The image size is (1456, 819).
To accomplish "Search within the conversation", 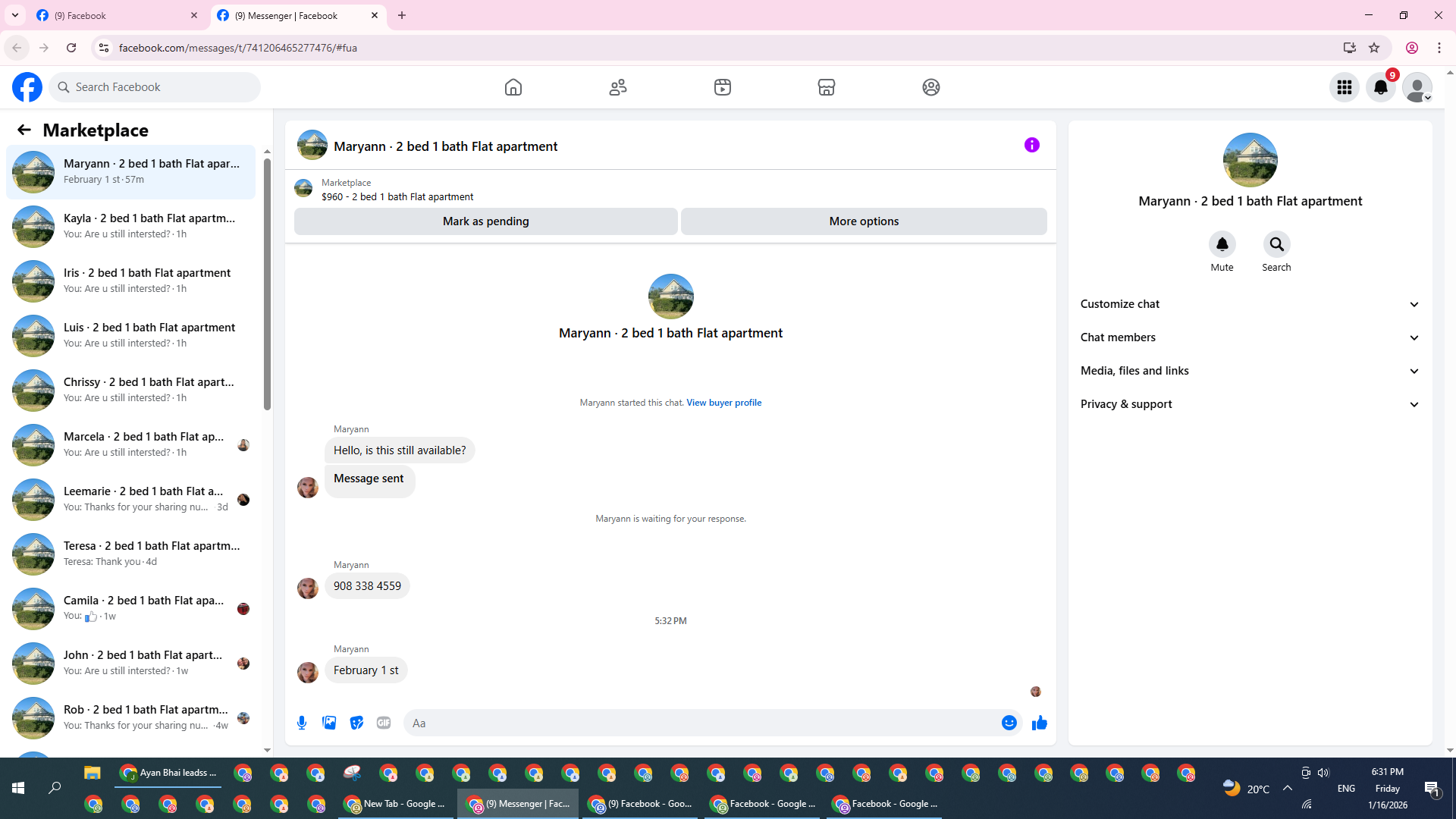I will tap(1276, 245).
